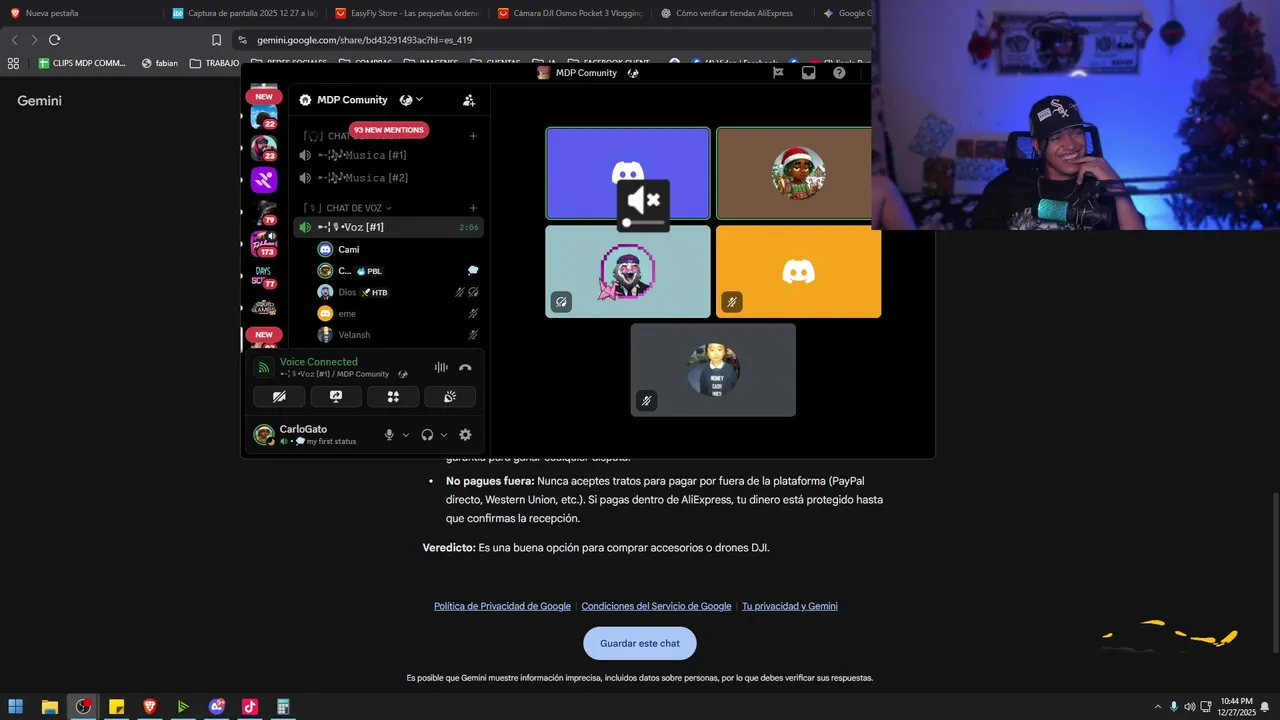Viewport: 1280px width, 720px height.
Task: Open fabian bookmark
Action: (x=159, y=63)
